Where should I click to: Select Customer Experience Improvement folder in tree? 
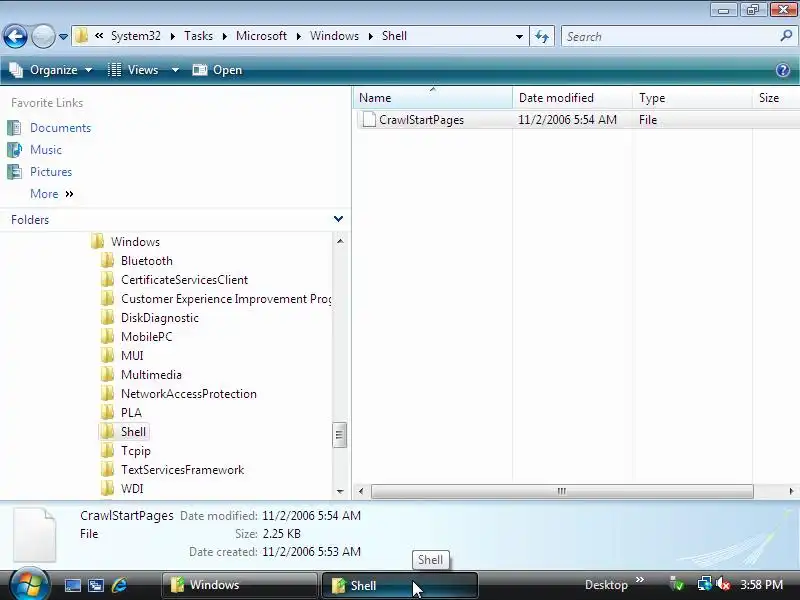point(226,298)
